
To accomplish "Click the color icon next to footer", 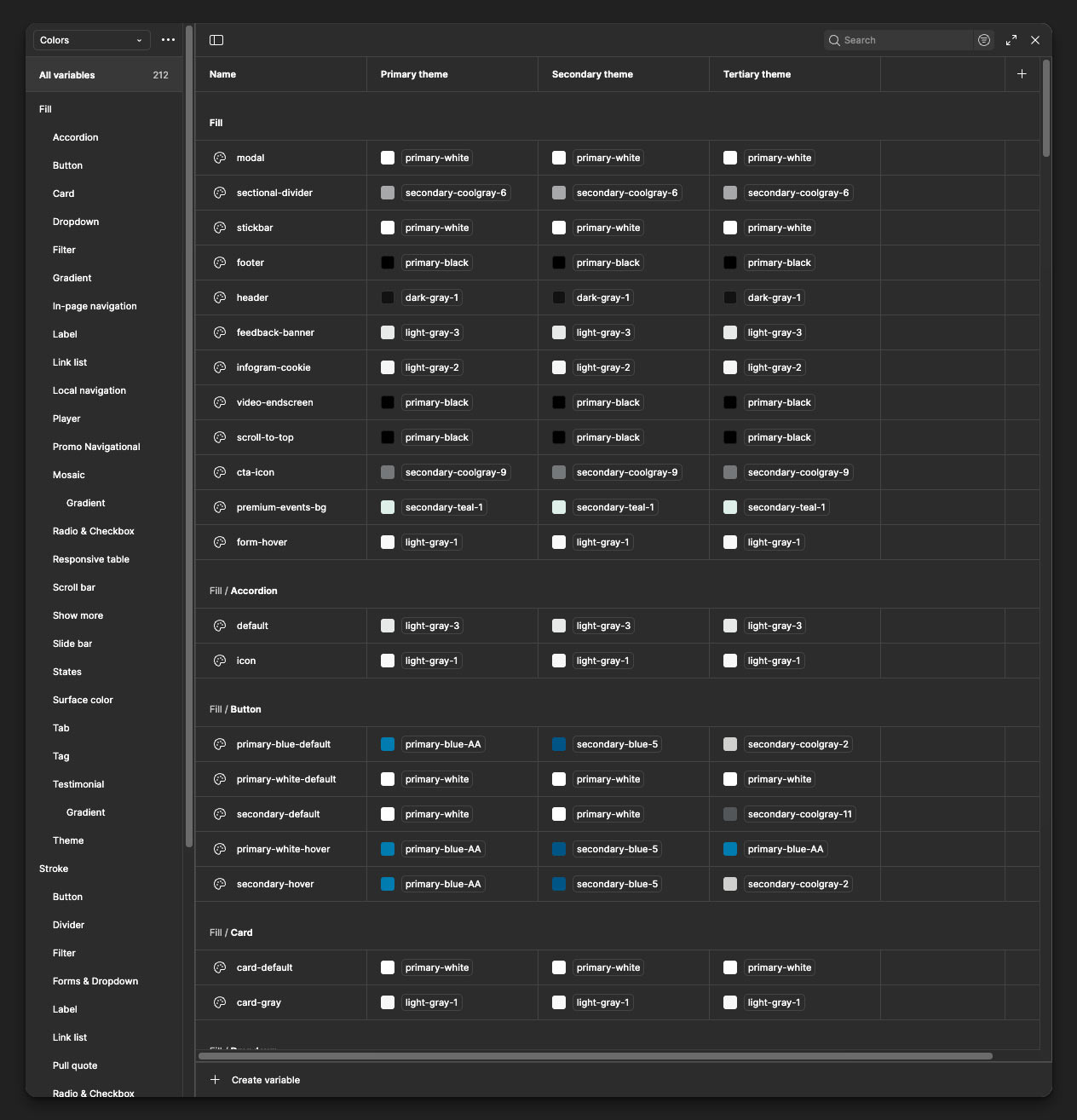I will pyautogui.click(x=219, y=263).
